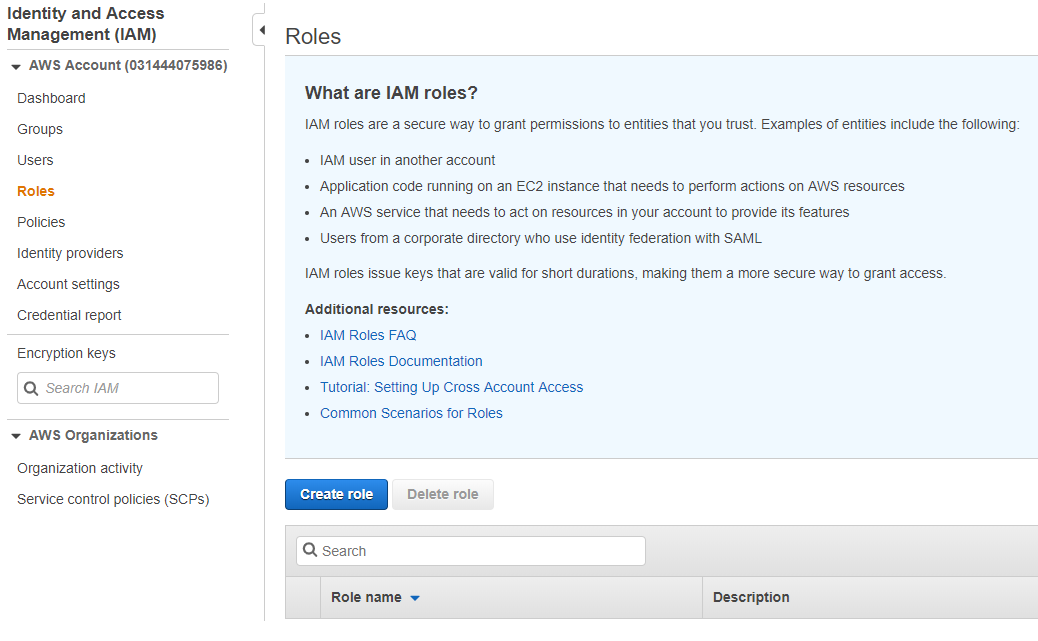Screen dimensions: 1038x641
Task: Open Account settings
Action: coord(68,284)
